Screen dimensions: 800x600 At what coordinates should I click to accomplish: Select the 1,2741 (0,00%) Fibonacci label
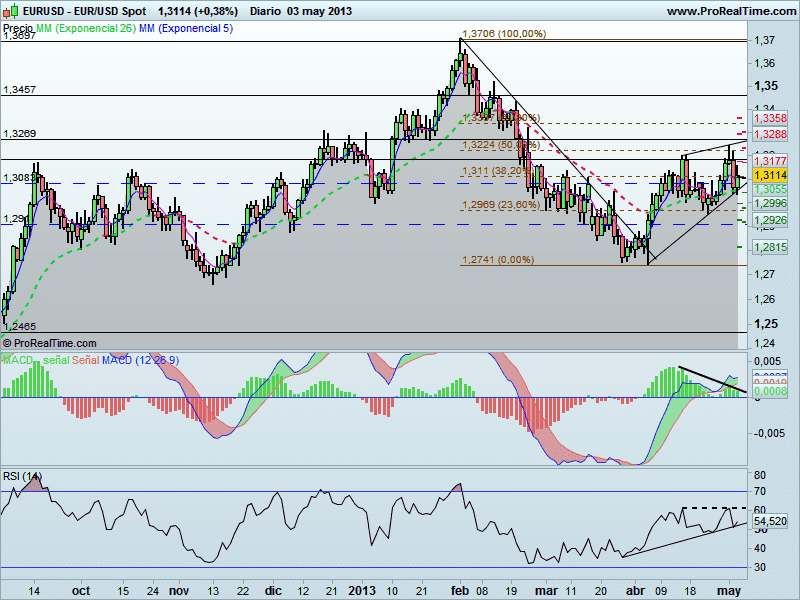pyautogui.click(x=498, y=258)
